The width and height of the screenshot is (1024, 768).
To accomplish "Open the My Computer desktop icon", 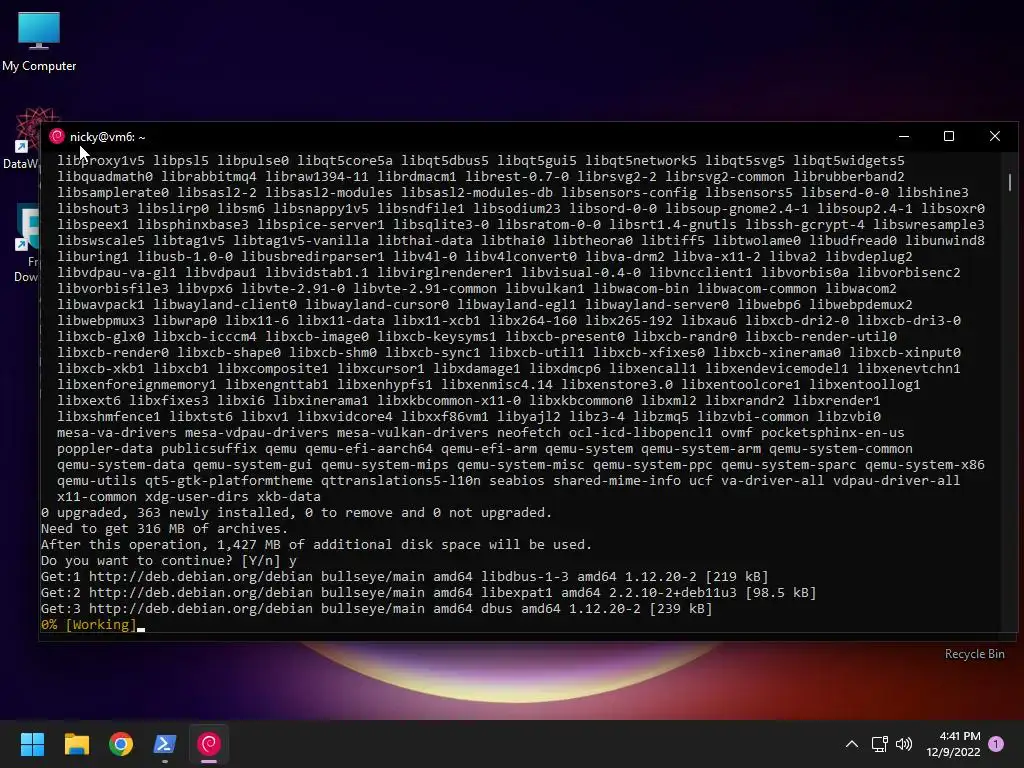I will click(x=39, y=42).
